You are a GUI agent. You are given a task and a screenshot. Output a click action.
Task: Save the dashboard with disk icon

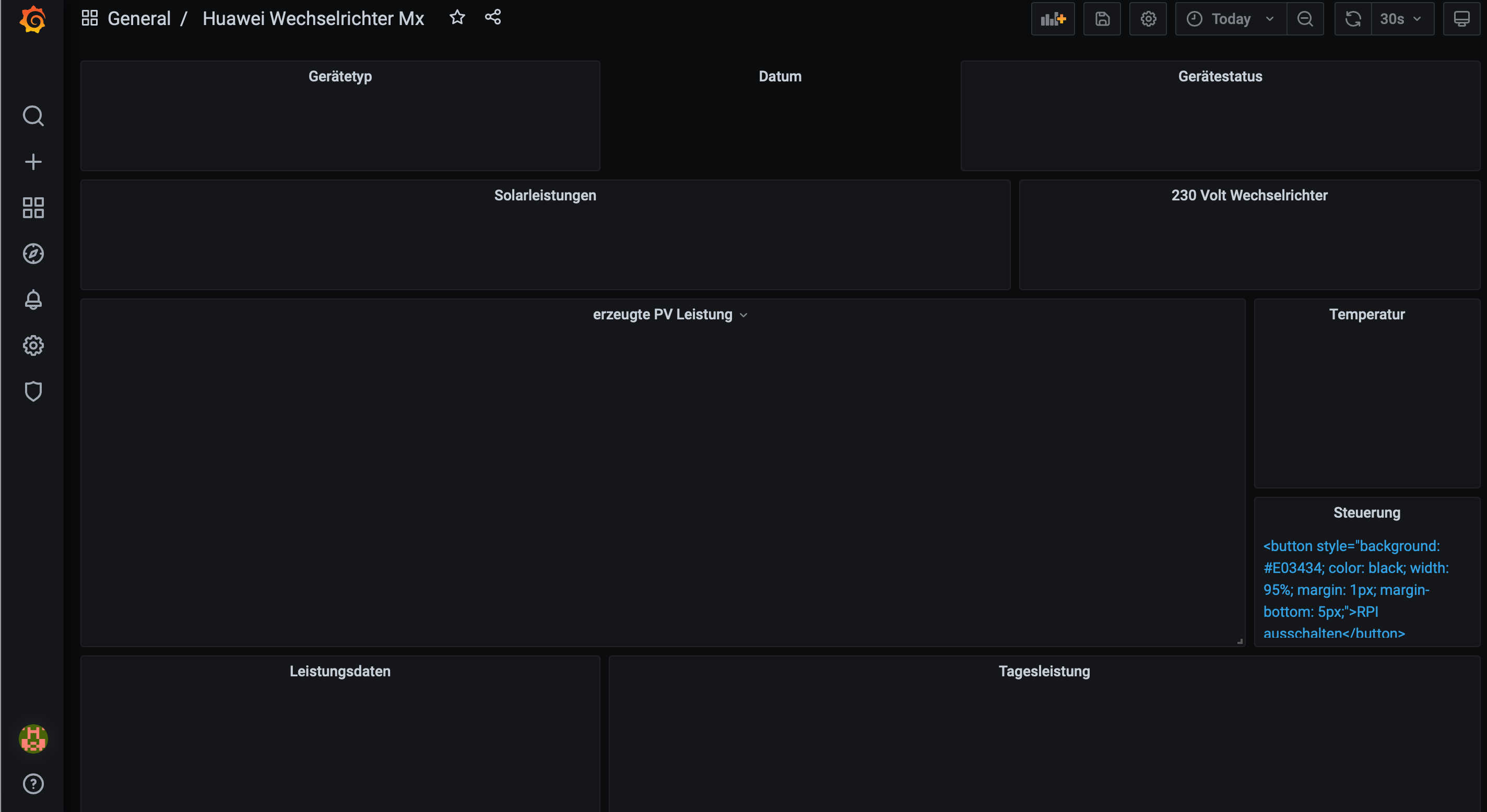click(1101, 19)
